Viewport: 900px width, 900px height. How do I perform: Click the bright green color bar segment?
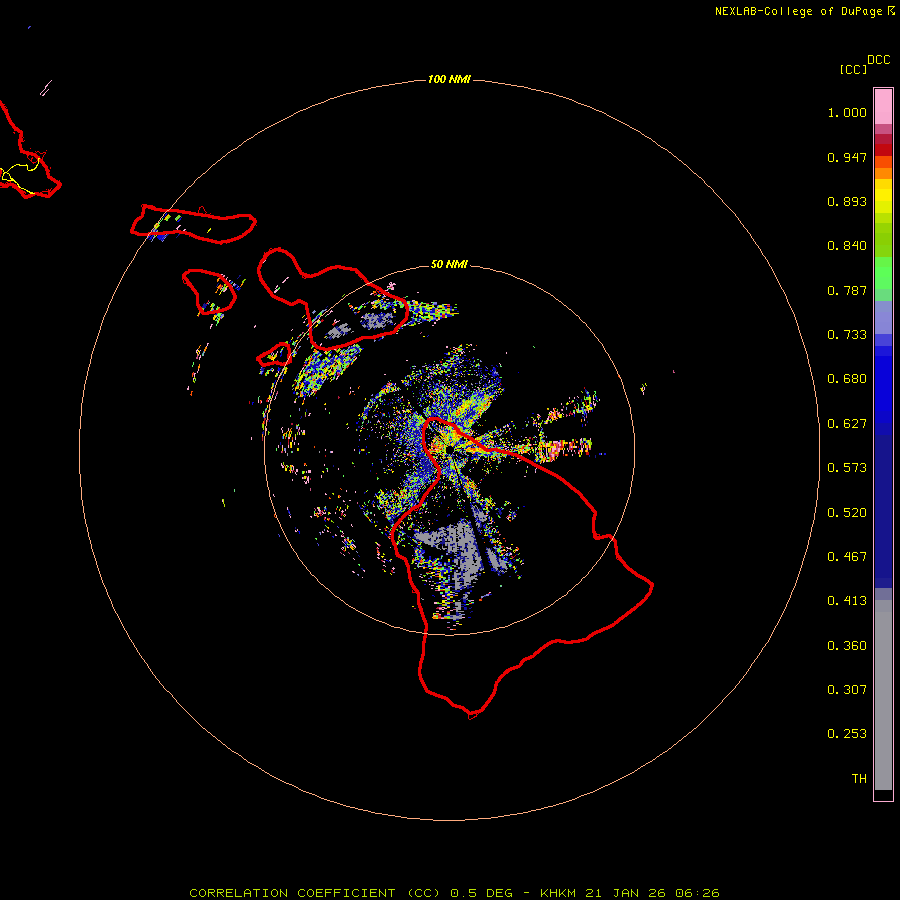pos(883,273)
